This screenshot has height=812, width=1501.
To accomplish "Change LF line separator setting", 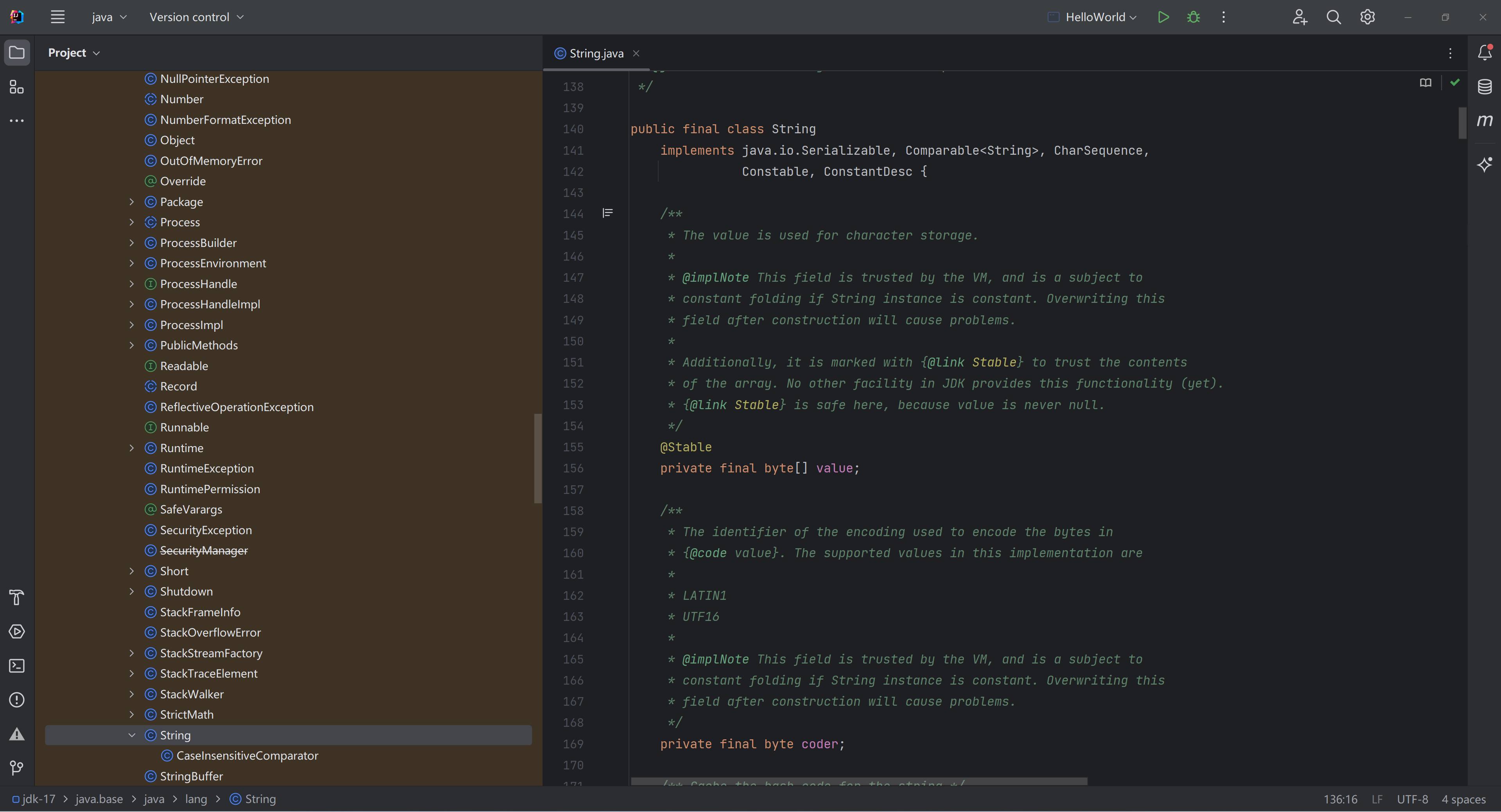I will click(x=1376, y=799).
